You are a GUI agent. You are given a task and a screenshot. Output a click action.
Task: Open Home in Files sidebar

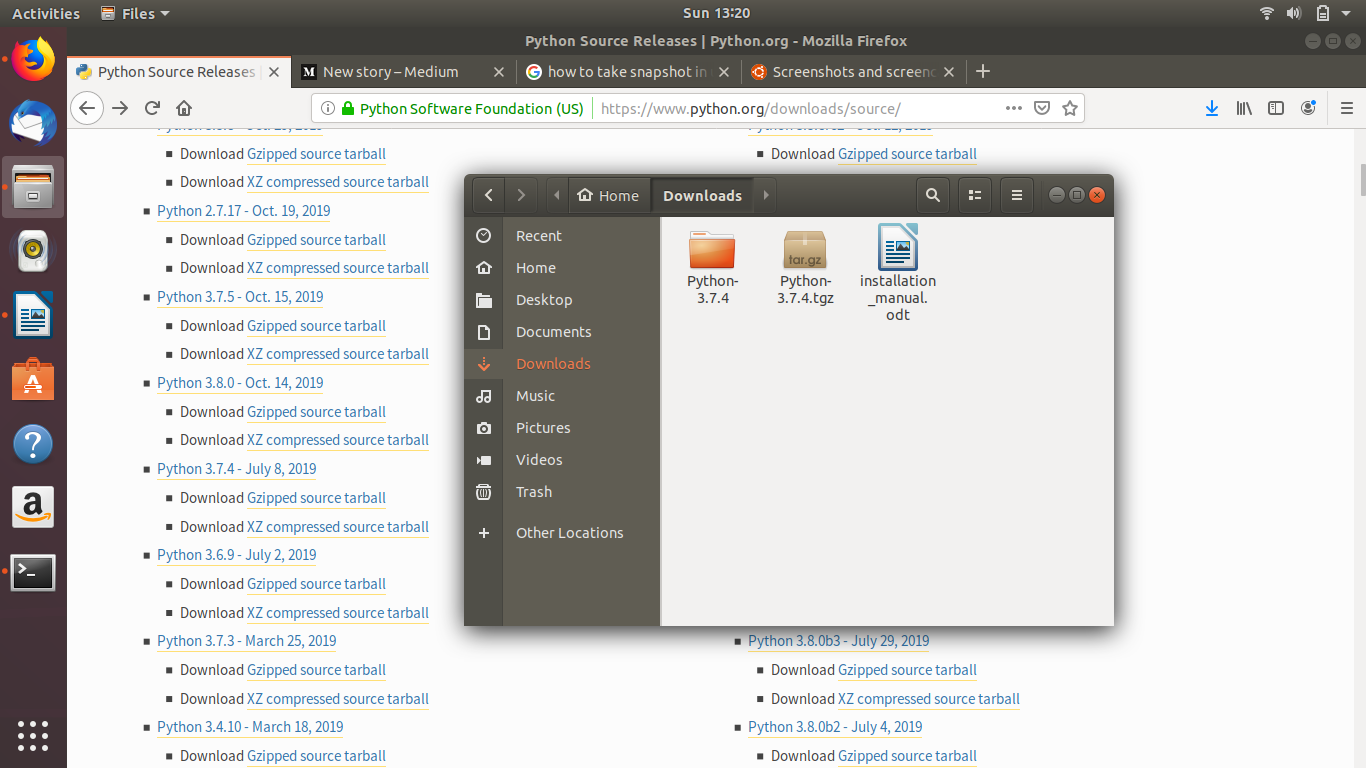[x=562, y=268]
